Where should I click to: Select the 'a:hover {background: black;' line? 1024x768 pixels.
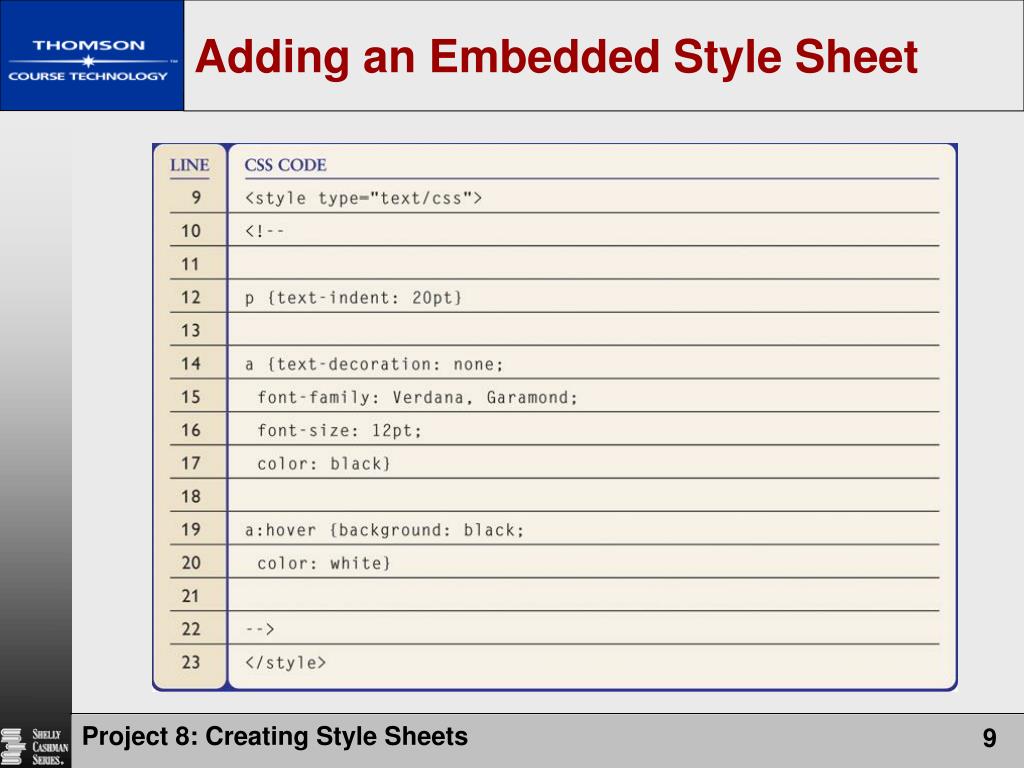point(385,530)
